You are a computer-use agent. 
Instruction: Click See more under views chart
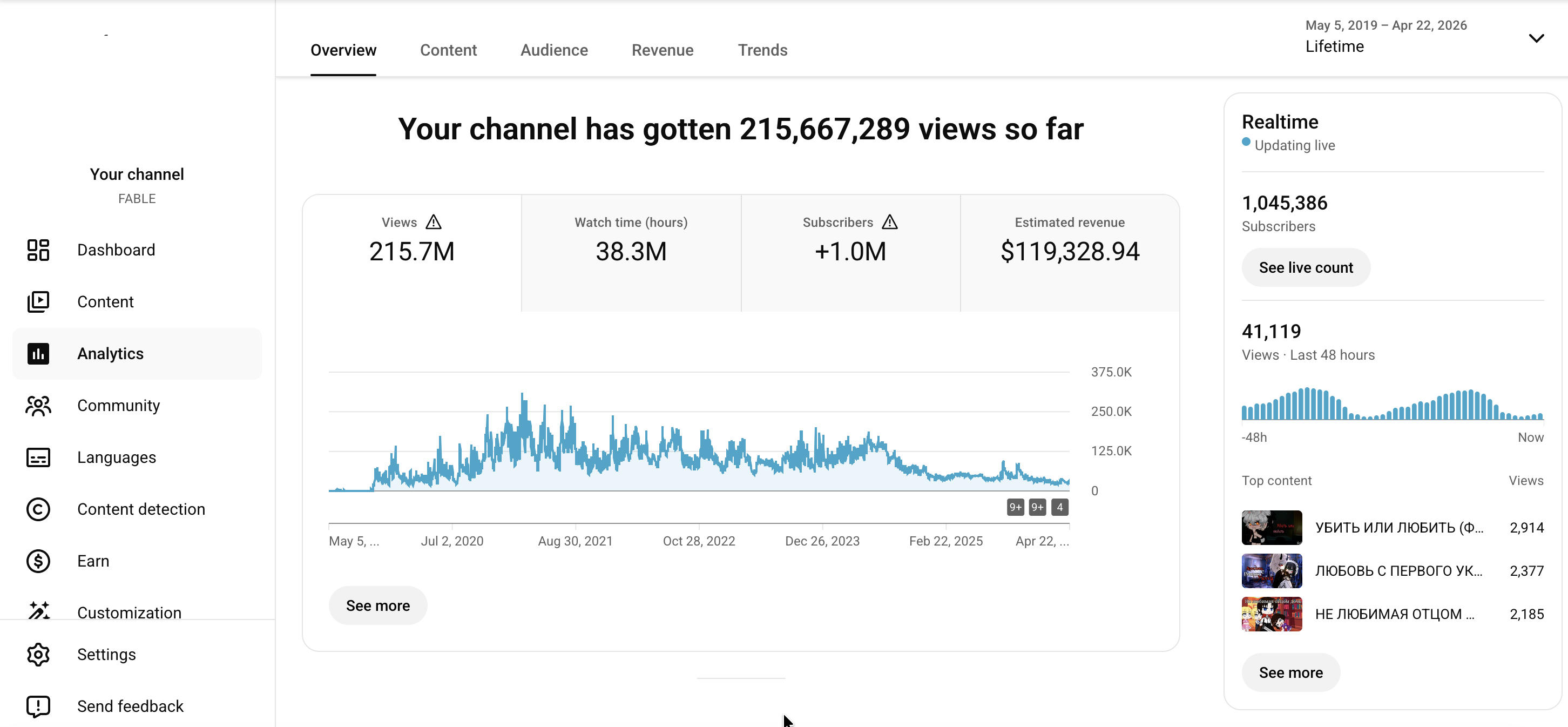377,605
